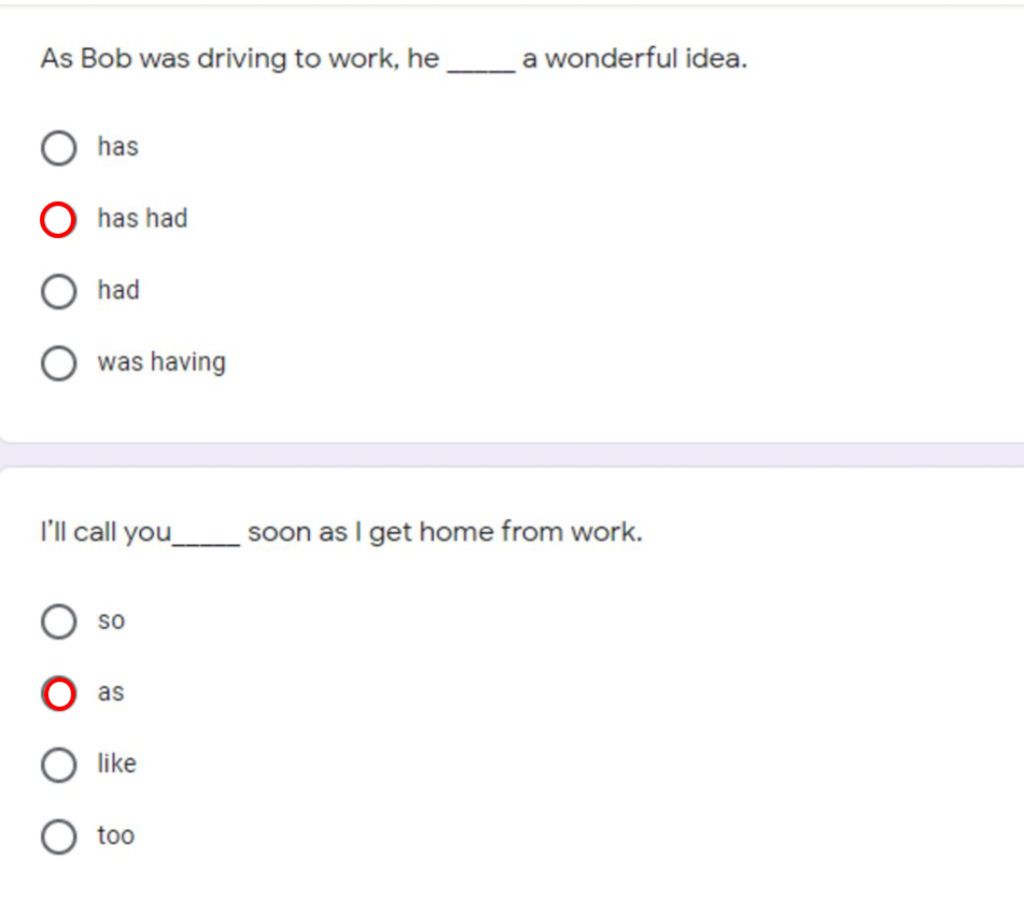1024x907 pixels.
Task: Click the word 'so' option label
Action: click(x=111, y=620)
